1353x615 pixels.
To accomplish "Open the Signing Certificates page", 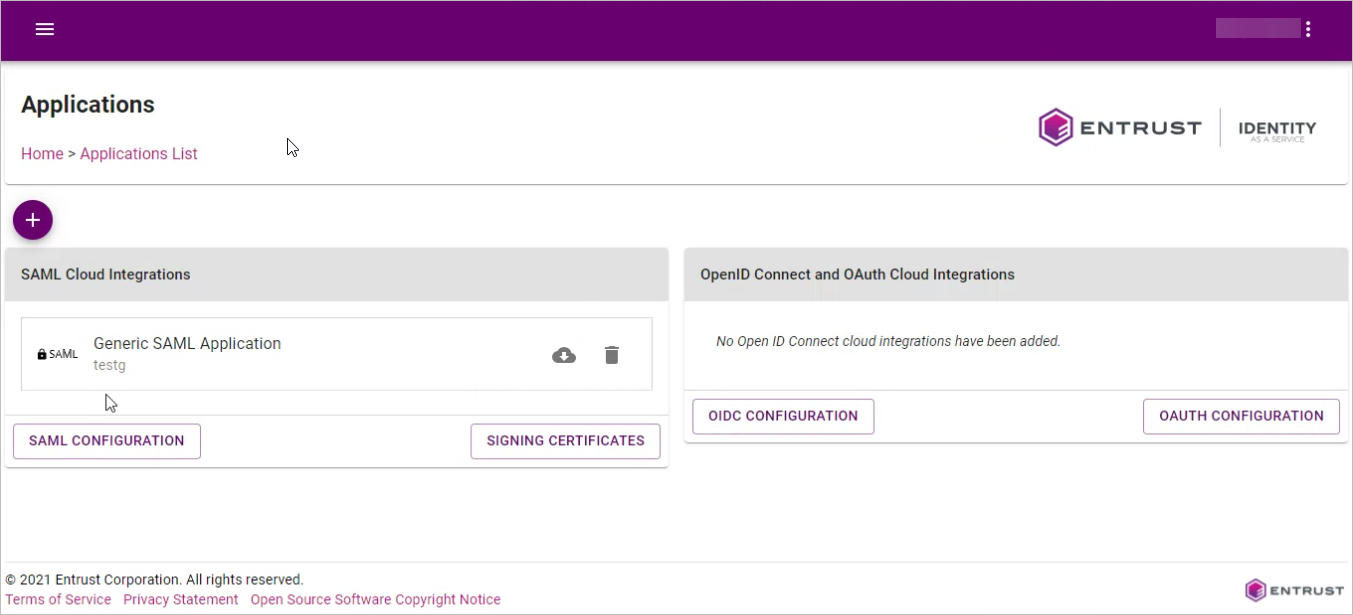I will pyautogui.click(x=565, y=441).
